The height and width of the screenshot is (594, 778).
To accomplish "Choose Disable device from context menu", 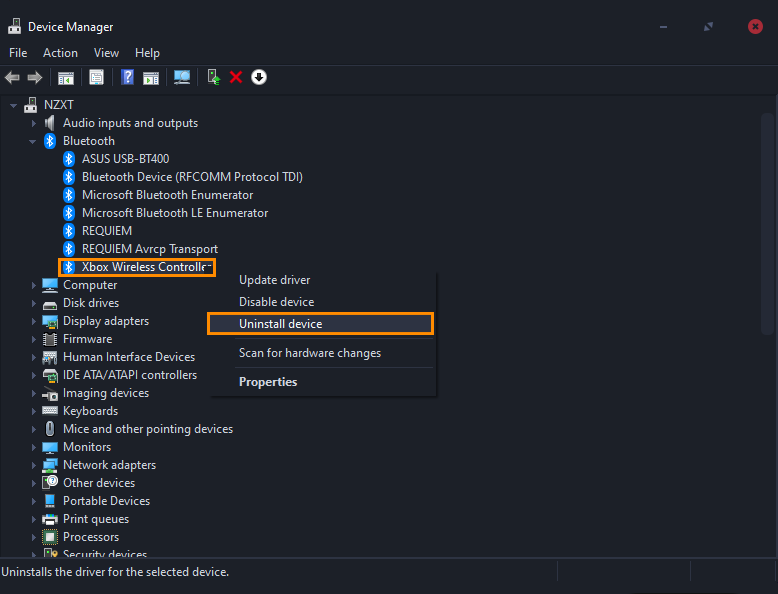I will pos(323,302).
